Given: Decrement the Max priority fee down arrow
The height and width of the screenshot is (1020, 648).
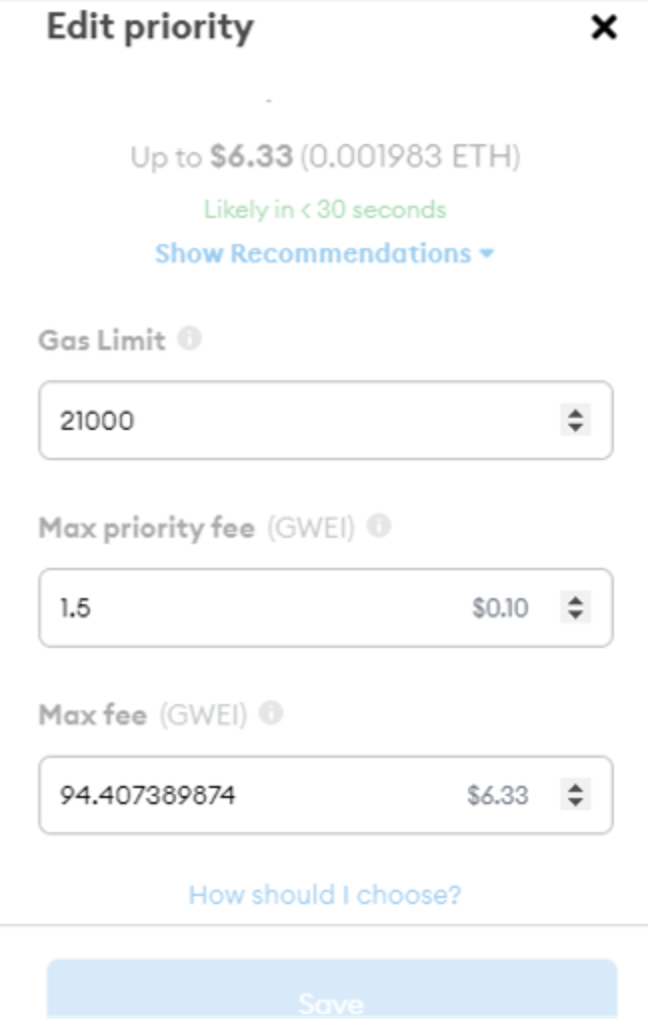Looking at the screenshot, I should pos(575,614).
